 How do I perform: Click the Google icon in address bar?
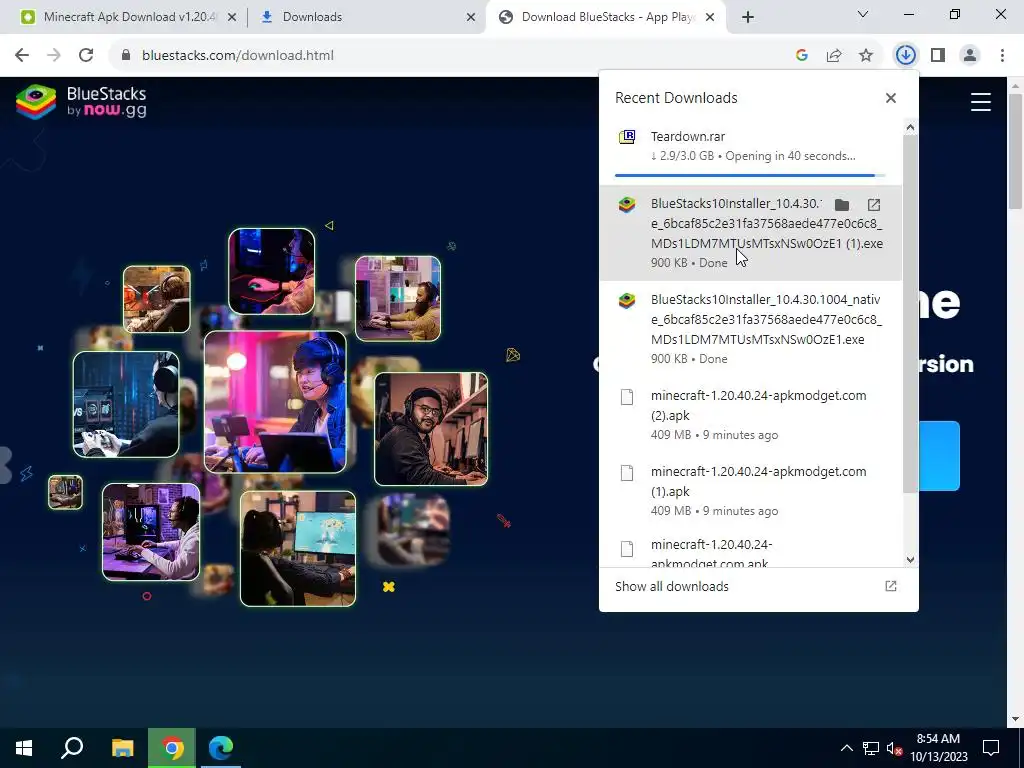[x=802, y=56]
